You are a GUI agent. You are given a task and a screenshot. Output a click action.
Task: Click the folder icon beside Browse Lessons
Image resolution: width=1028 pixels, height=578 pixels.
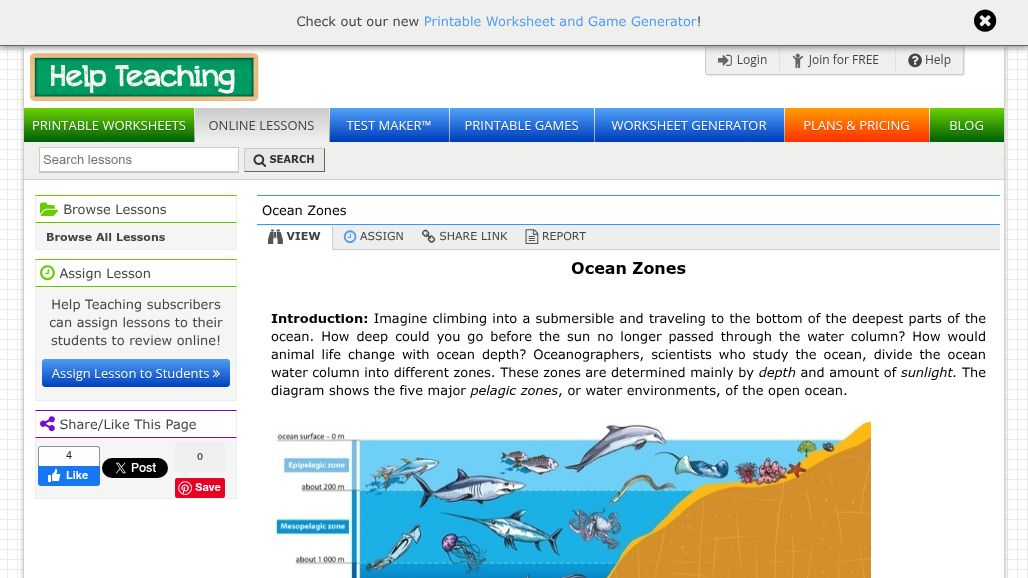pyautogui.click(x=49, y=209)
